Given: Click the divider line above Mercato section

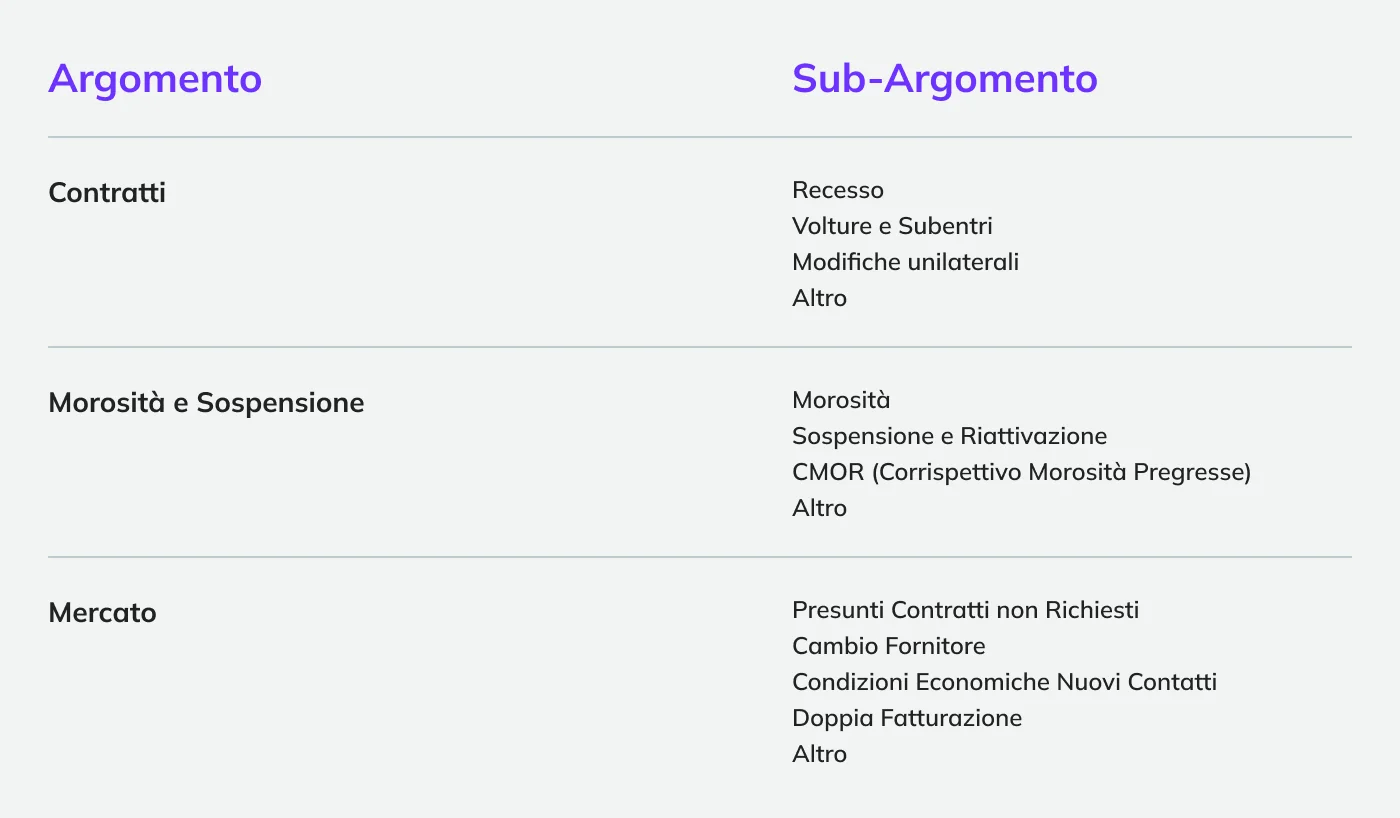Looking at the screenshot, I should click(700, 557).
